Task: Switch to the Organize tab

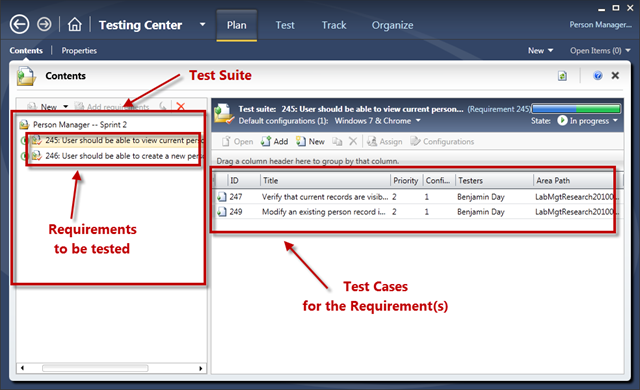Action: [392, 25]
